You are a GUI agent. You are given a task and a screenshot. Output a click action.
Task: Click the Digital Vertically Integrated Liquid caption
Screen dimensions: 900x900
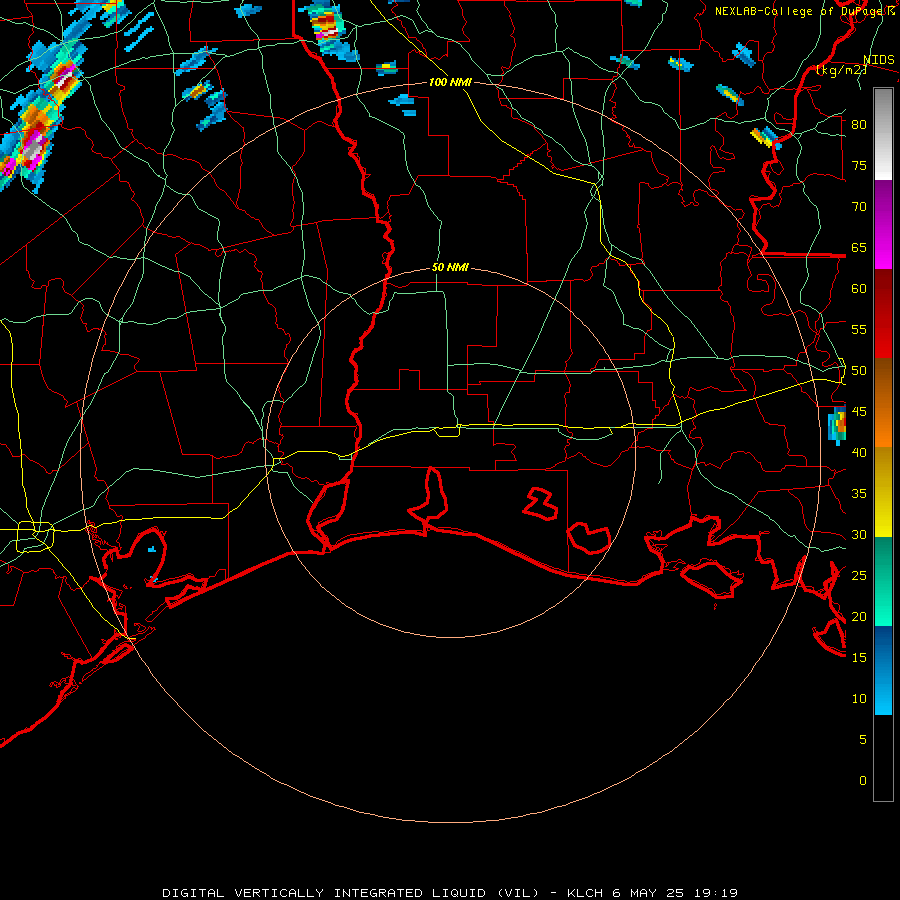pos(449,893)
